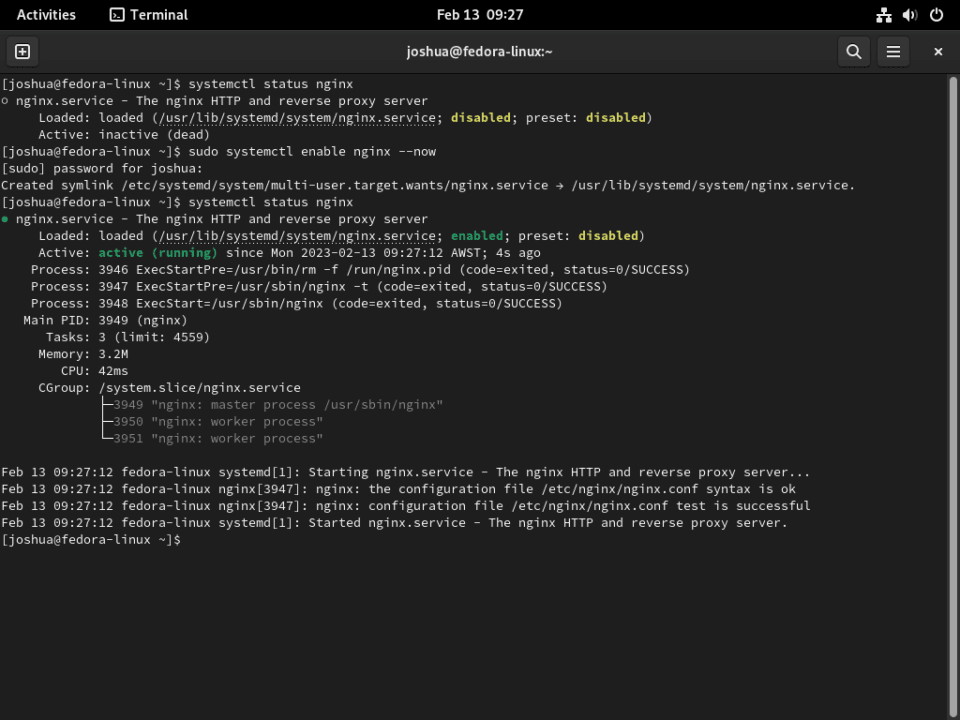
Task: Mute system audio via the speaker icon
Action: 910,14
